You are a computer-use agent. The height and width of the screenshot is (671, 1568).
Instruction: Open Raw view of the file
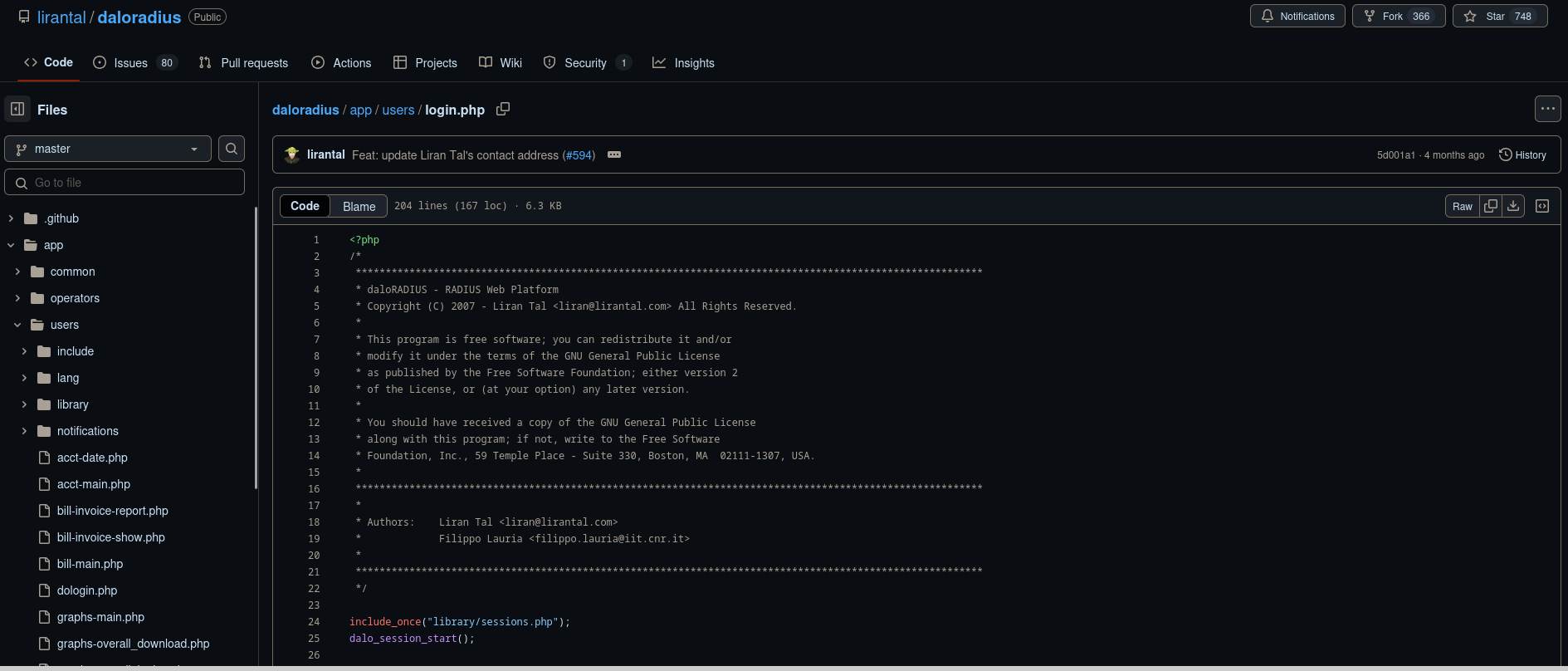(x=1463, y=206)
